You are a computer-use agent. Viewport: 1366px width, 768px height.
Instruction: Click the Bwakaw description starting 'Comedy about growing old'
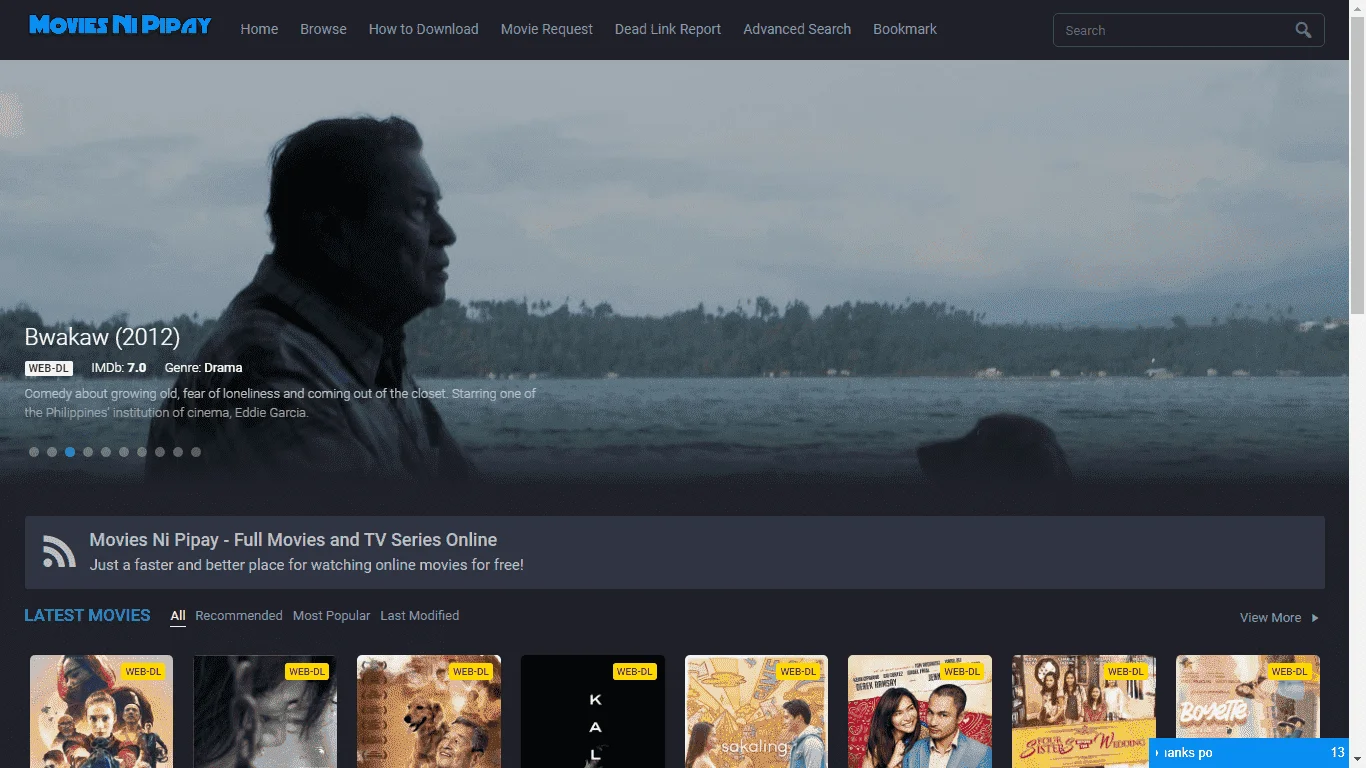280,403
